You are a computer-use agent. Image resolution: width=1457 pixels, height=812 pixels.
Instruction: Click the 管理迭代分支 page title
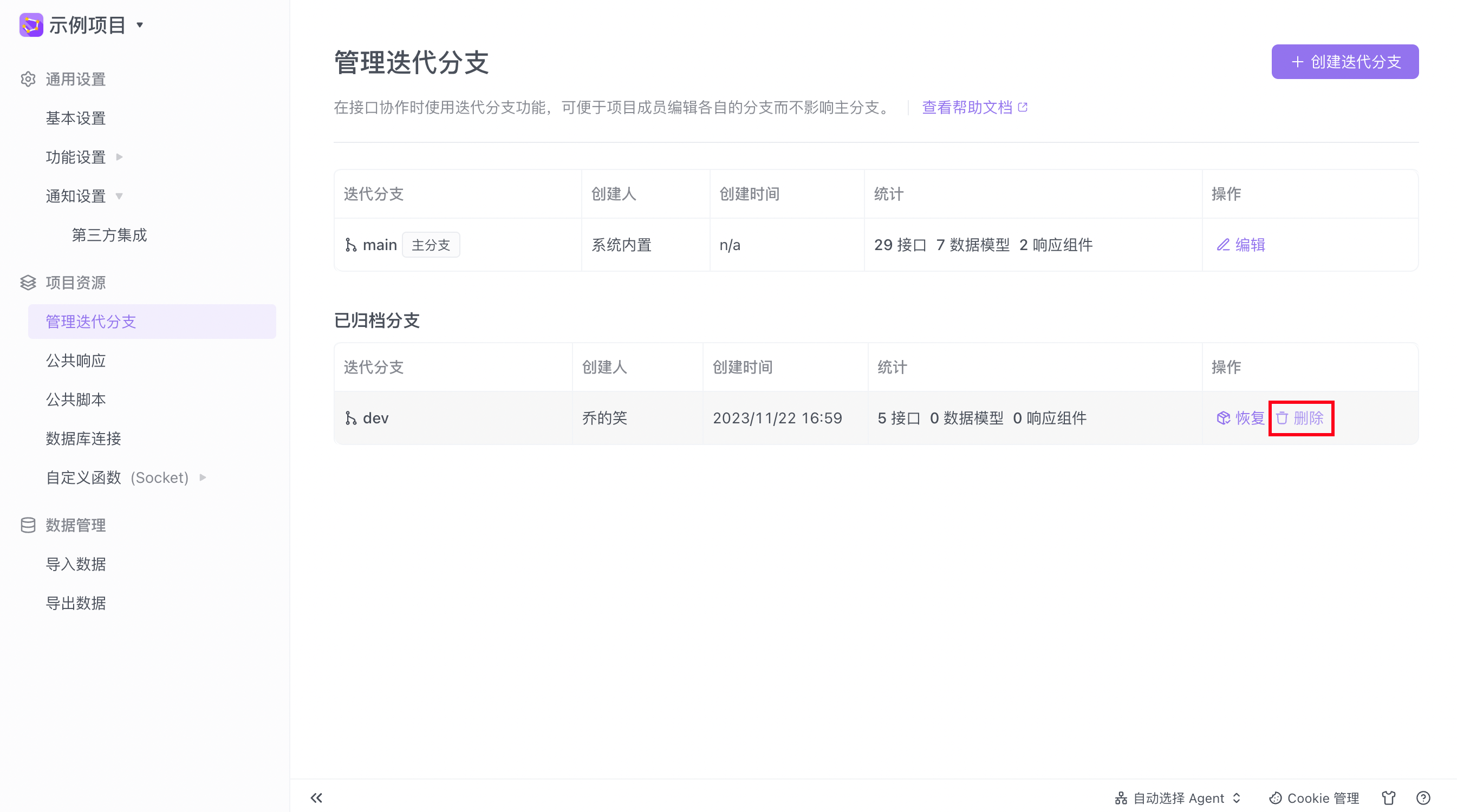coord(411,62)
